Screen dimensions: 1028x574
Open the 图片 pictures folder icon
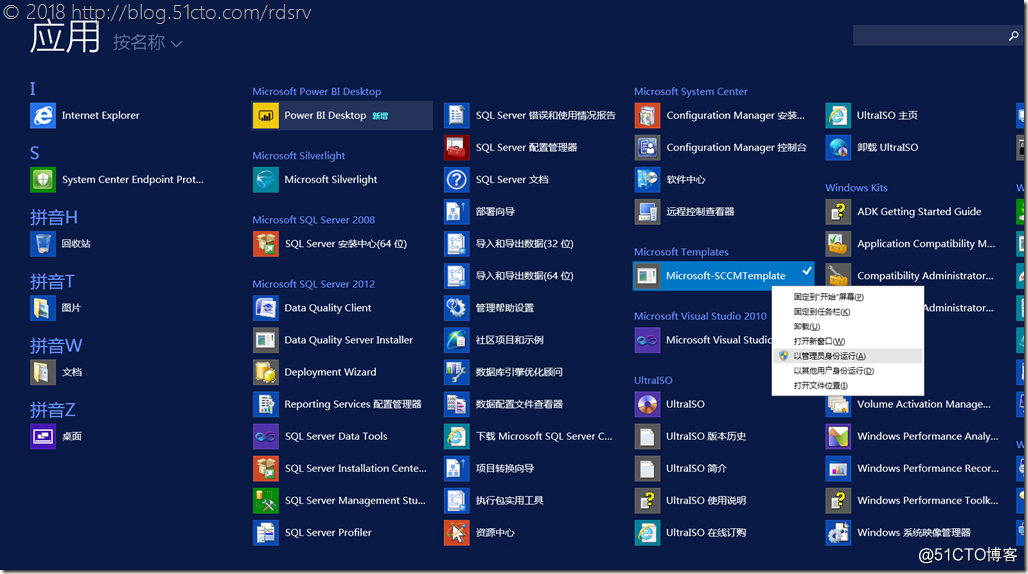(43, 308)
